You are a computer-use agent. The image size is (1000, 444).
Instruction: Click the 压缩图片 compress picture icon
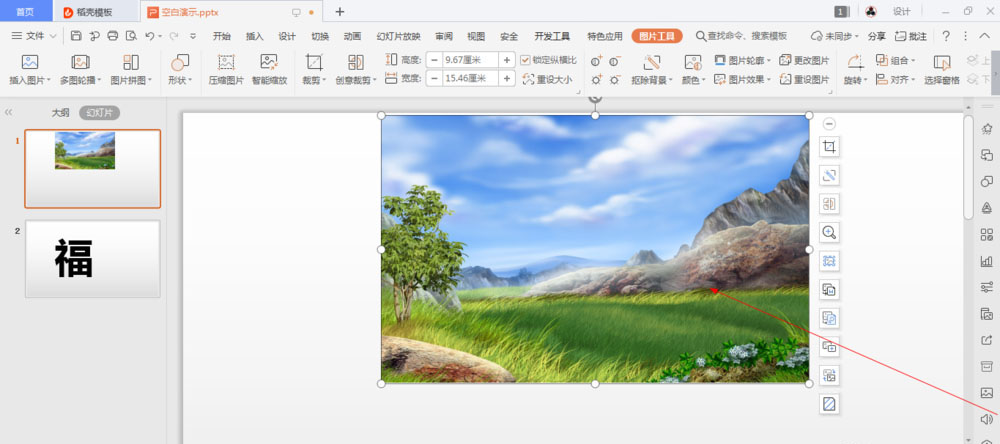[x=226, y=63]
